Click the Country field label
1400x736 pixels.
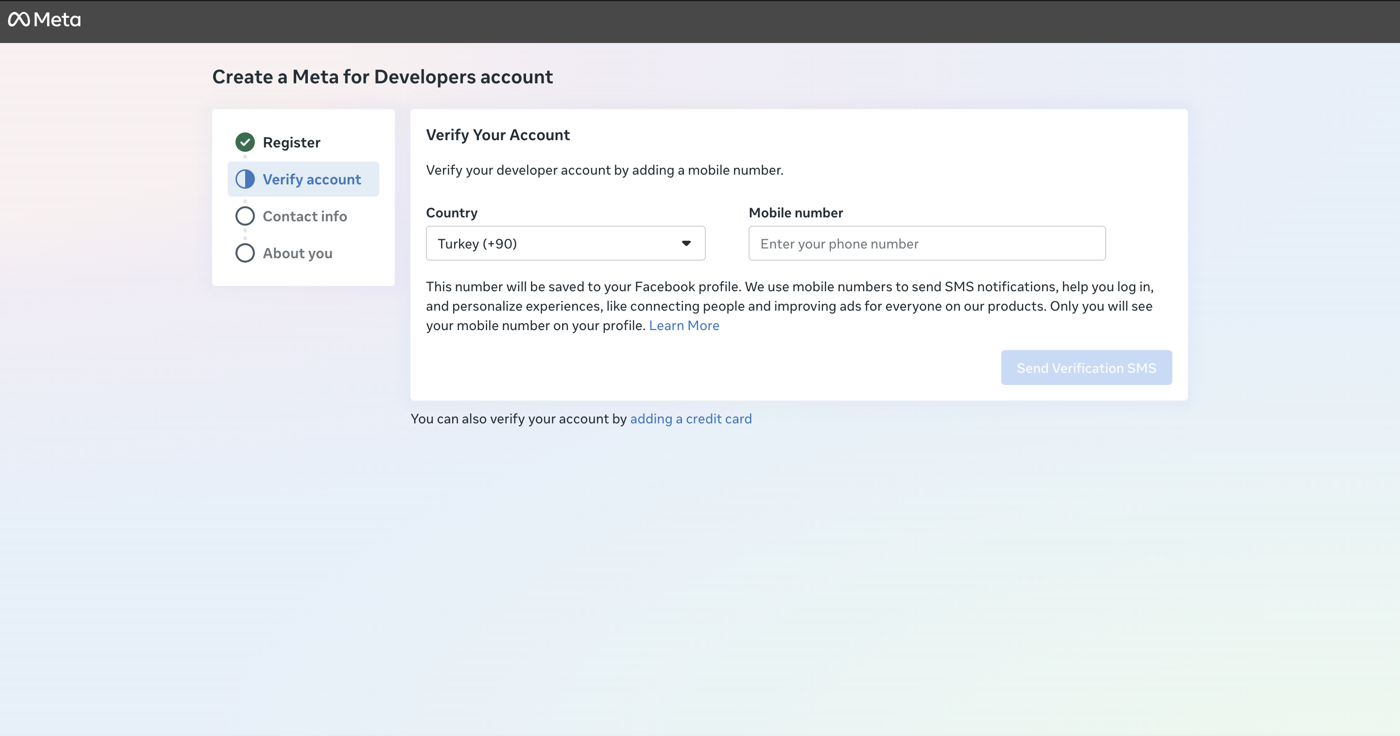pos(452,213)
